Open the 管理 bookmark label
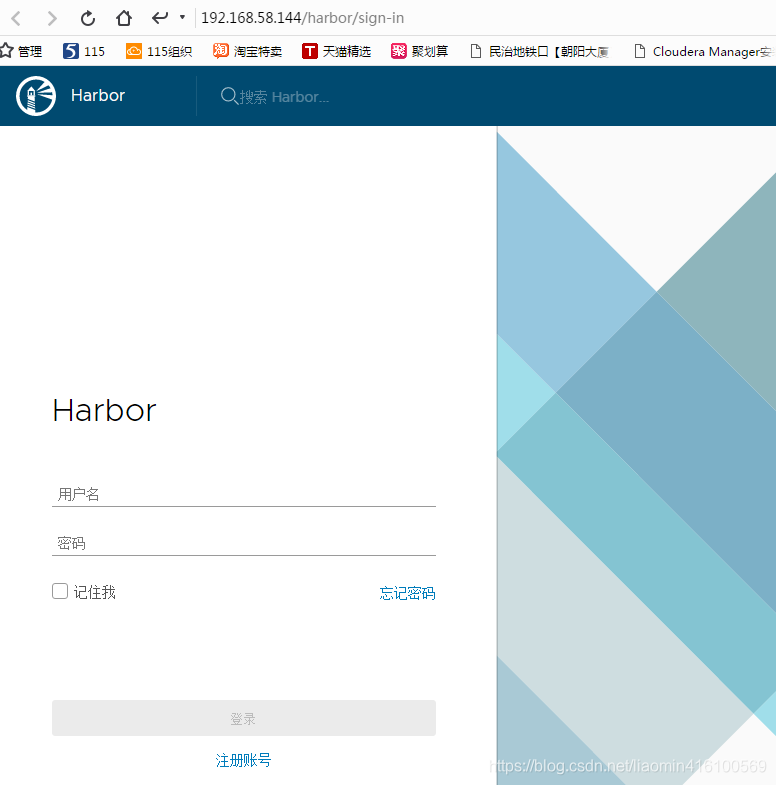Screen dimensions: 776x785 [30, 51]
